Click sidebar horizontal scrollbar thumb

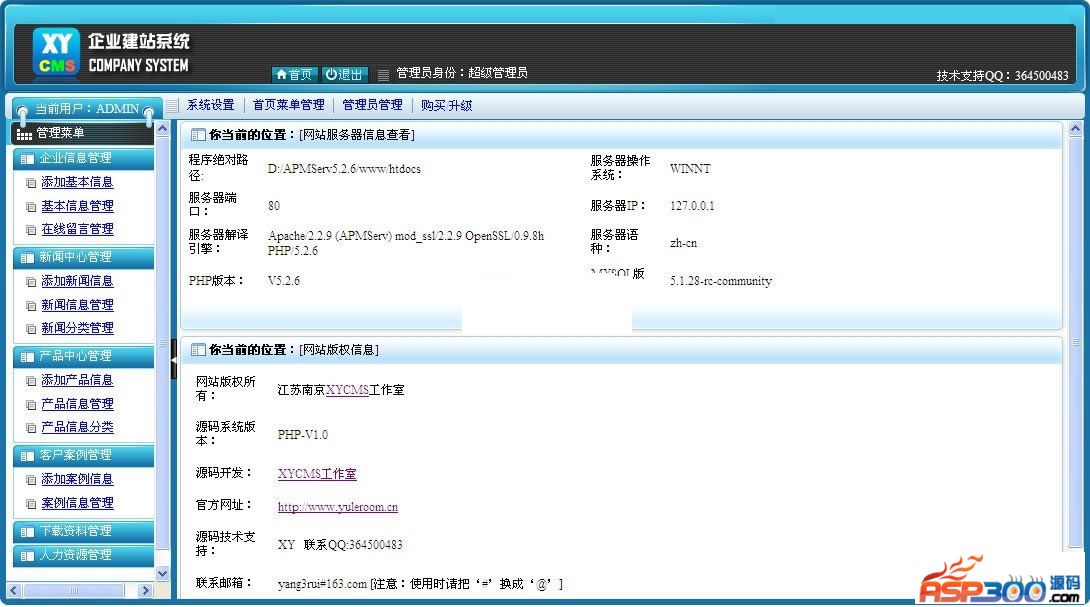[74, 590]
